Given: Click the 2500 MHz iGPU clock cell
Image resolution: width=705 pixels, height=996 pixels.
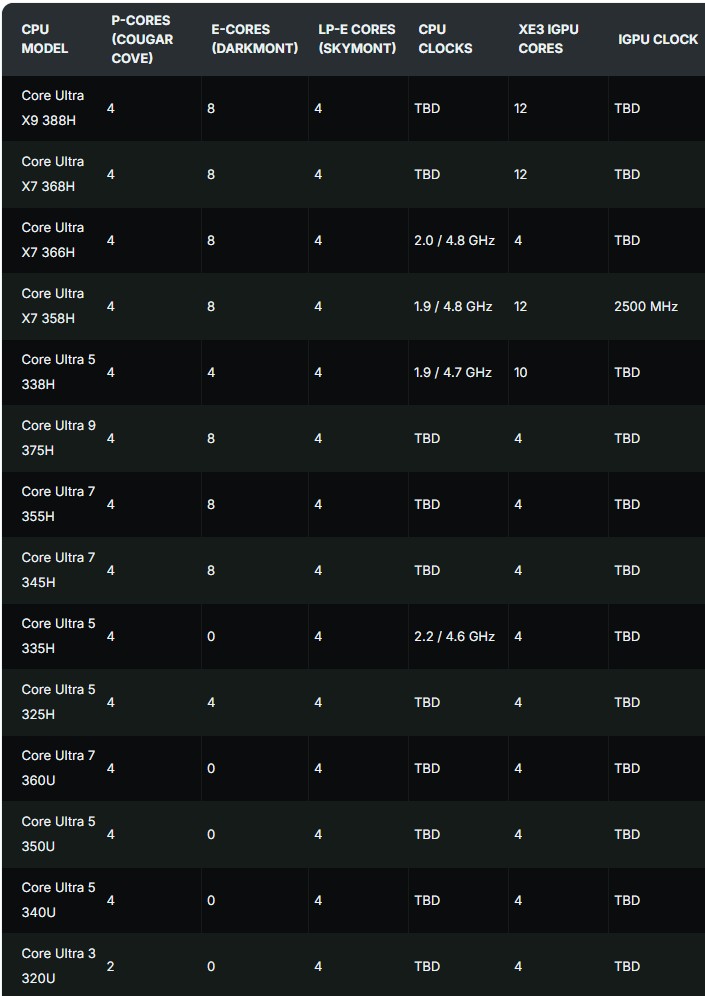Looking at the screenshot, I should coord(646,306).
